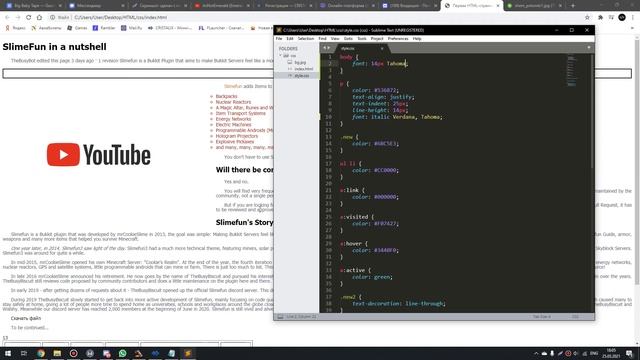Open the Mail.Ru bookmark
Viewport: 640px width, 360px height.
pos(131,28)
